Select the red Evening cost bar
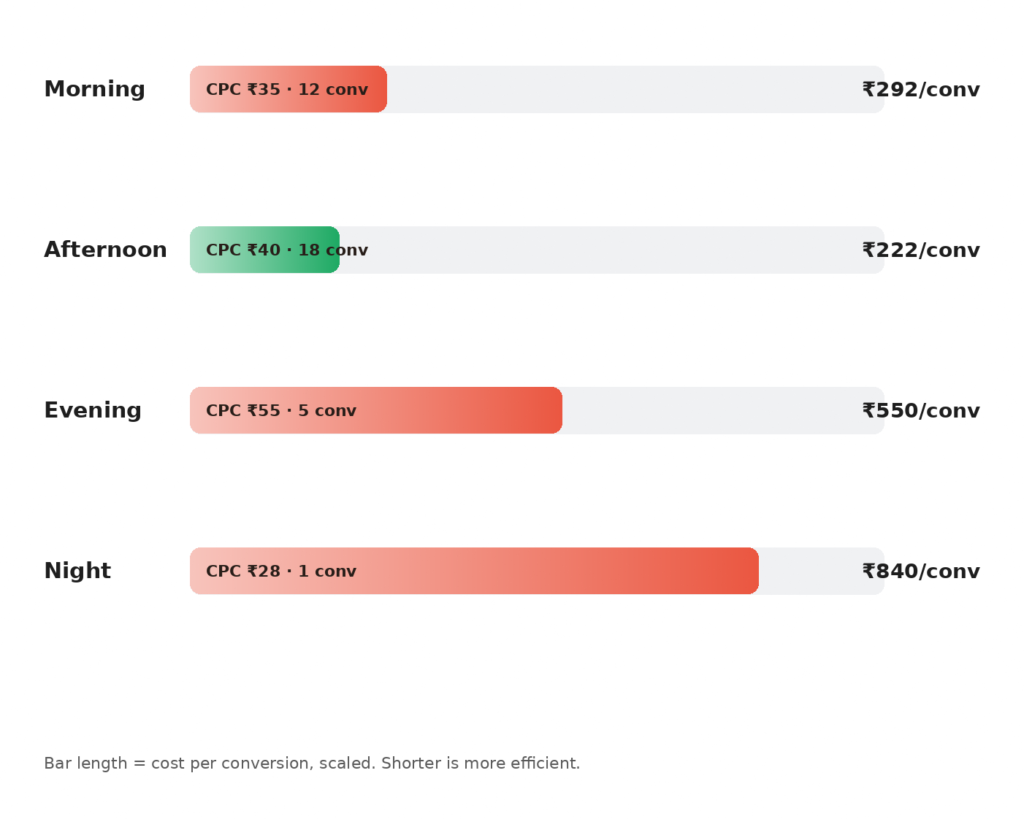1024x819 pixels. click(376, 410)
